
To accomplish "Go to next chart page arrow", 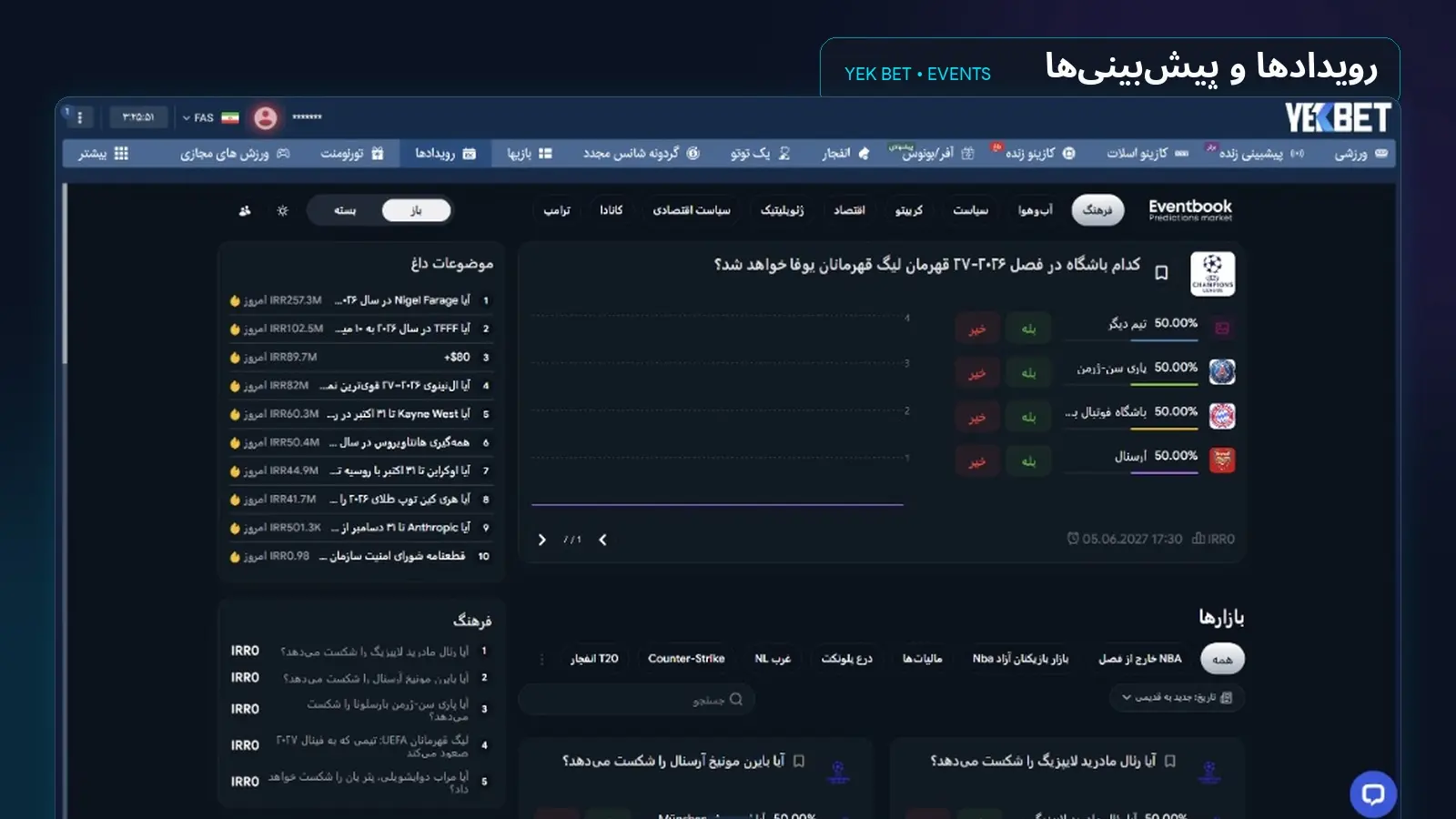I will pyautogui.click(x=542, y=540).
